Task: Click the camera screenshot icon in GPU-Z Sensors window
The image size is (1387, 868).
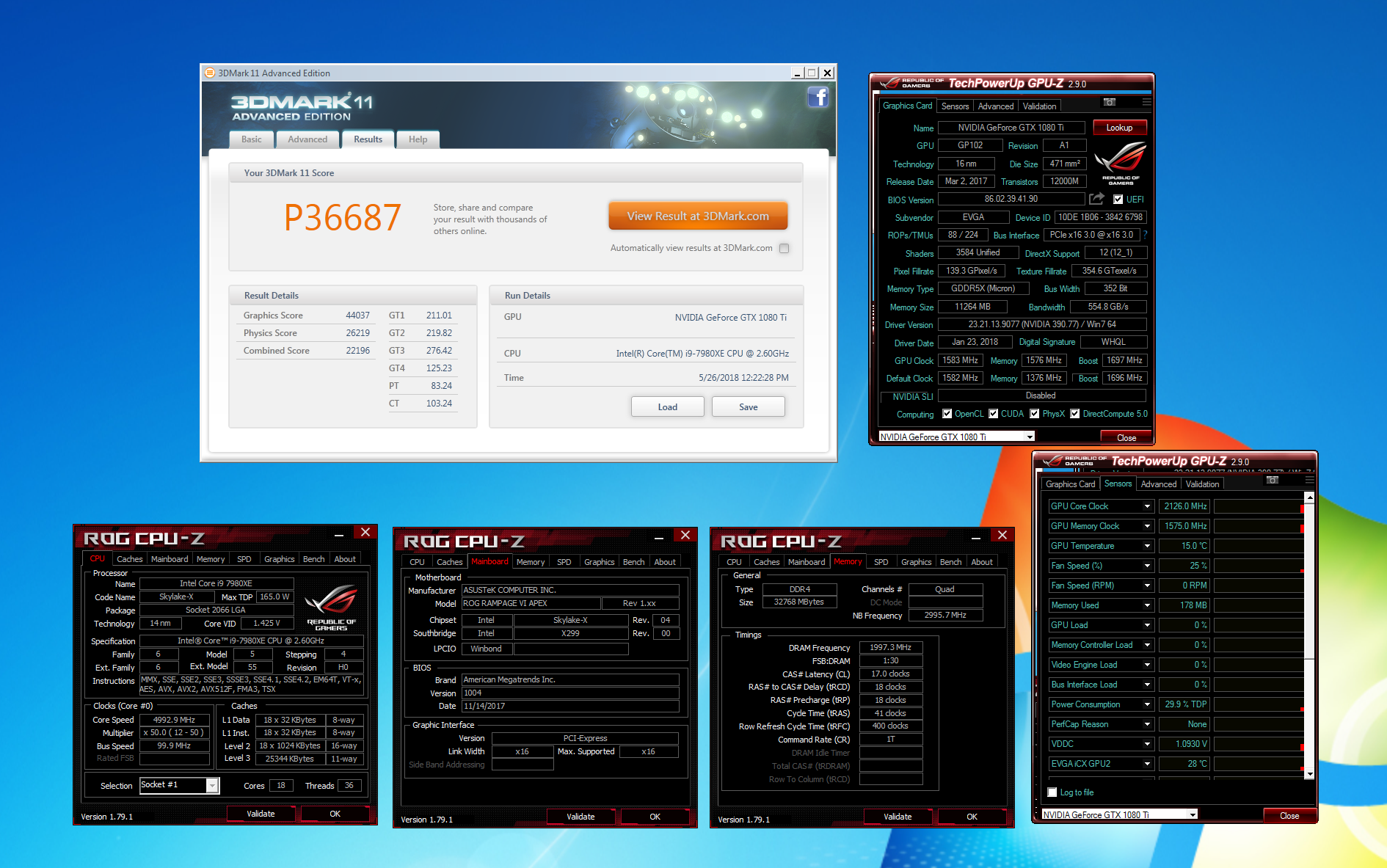Action: click(x=1273, y=480)
